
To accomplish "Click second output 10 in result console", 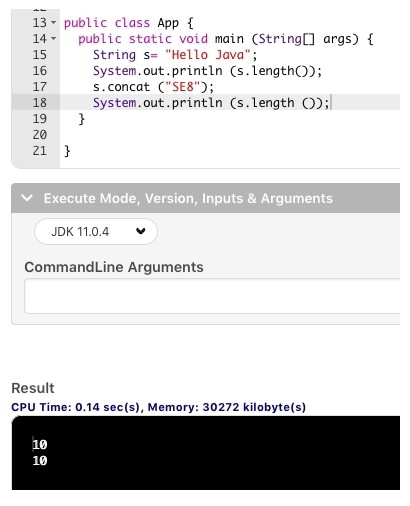I will click(x=40, y=460).
